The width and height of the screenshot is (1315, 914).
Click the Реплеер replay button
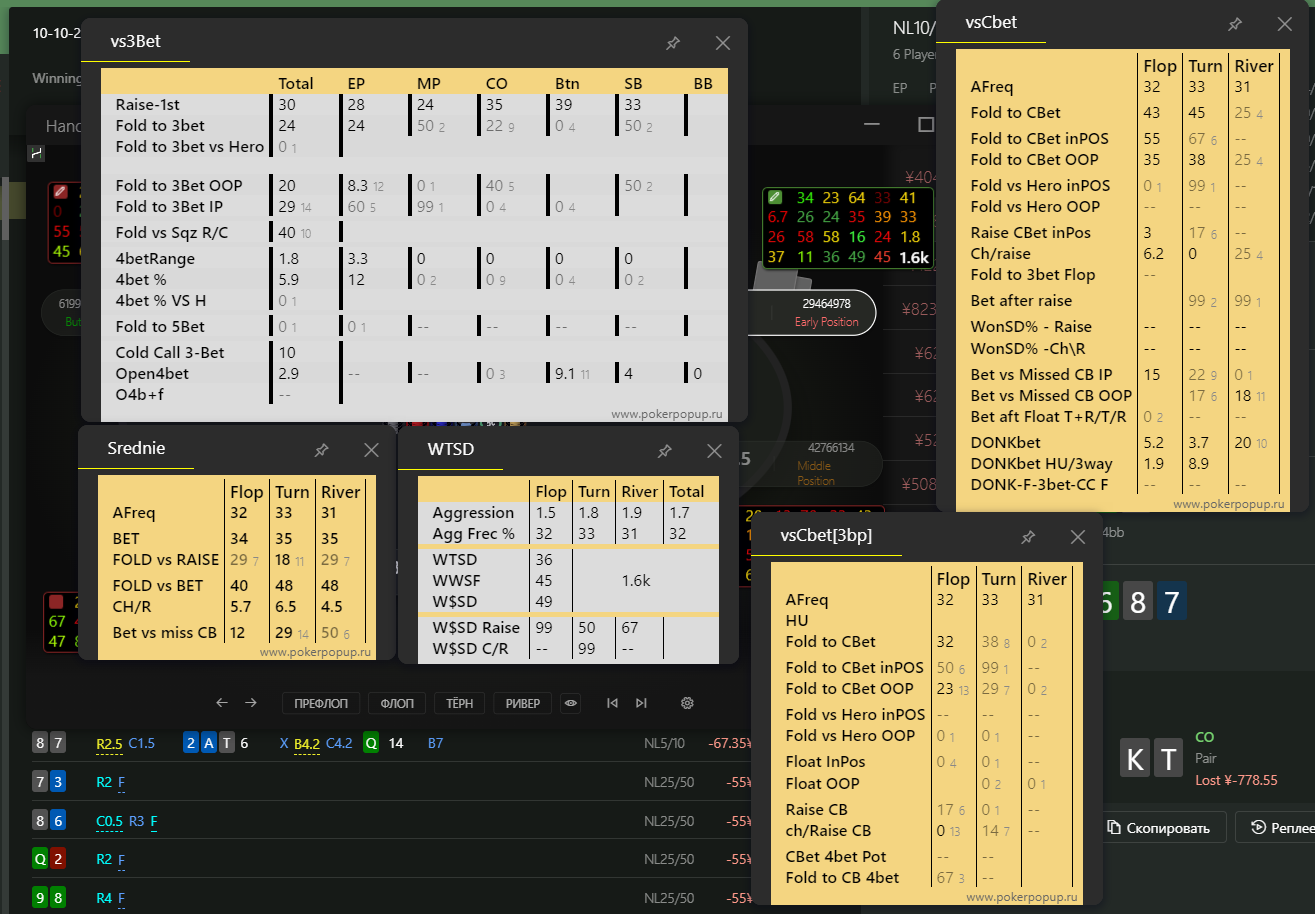click(1276, 828)
